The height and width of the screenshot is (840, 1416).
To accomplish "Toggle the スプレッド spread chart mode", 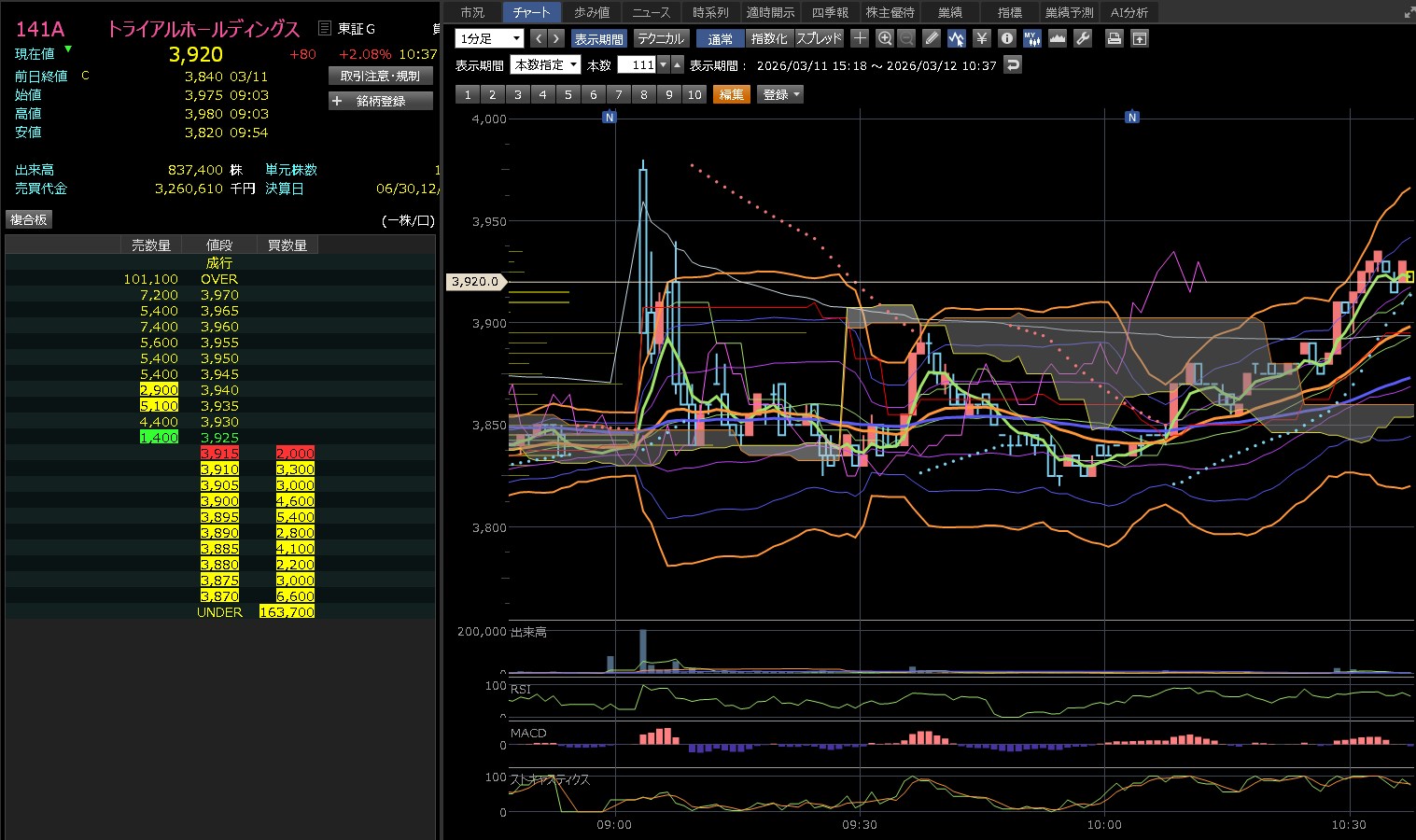I will (819, 38).
